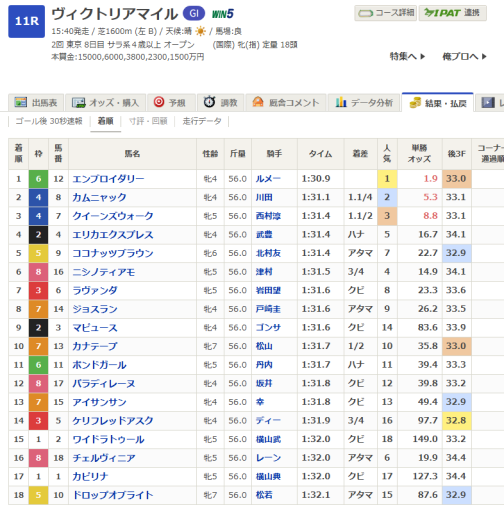This screenshot has height=512, width=504.
Task: Click the WIN5 logo
Action: (x=223, y=14)
